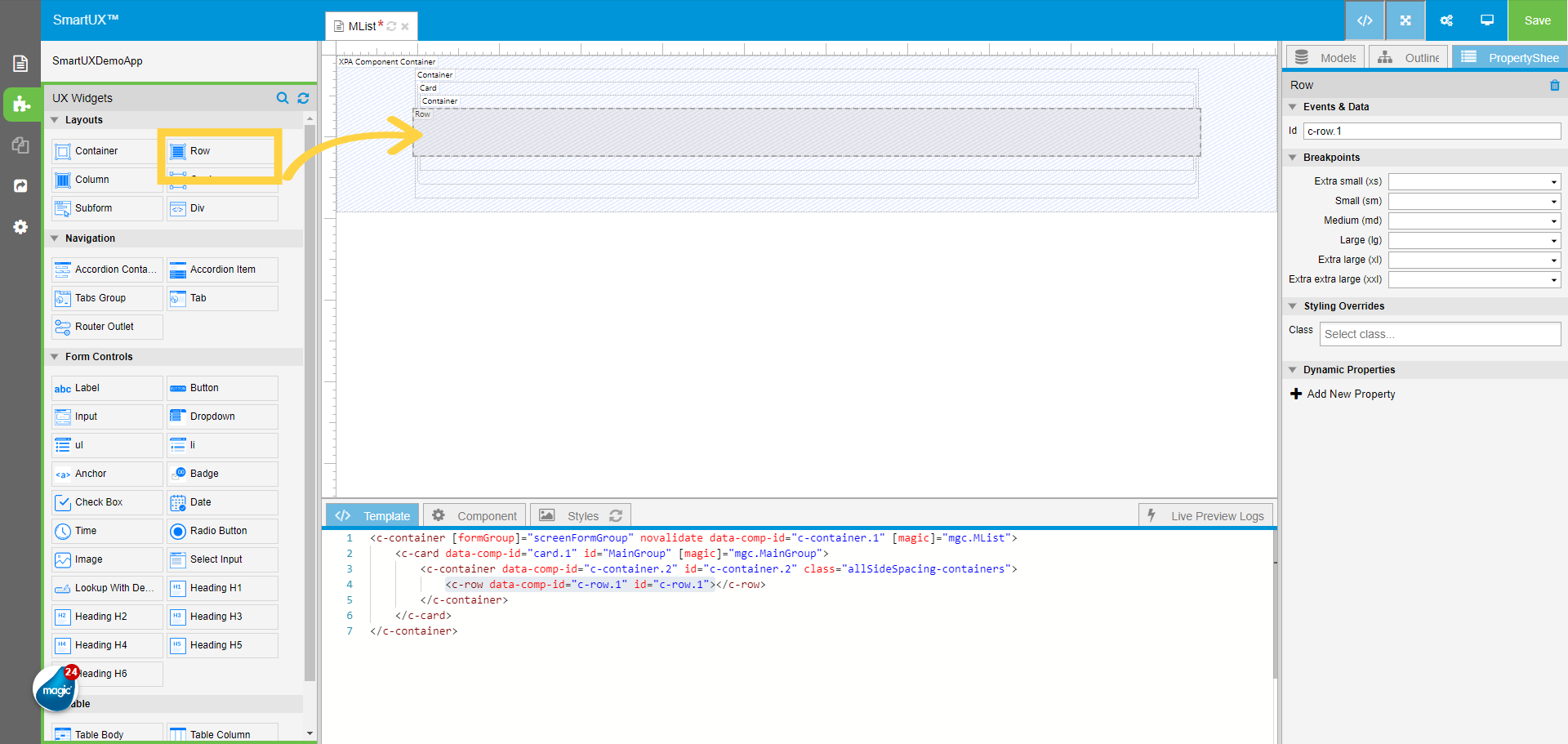Image resolution: width=1568 pixels, height=744 pixels.
Task: Toggle the code view icon in the top toolbar
Action: coord(1365,20)
